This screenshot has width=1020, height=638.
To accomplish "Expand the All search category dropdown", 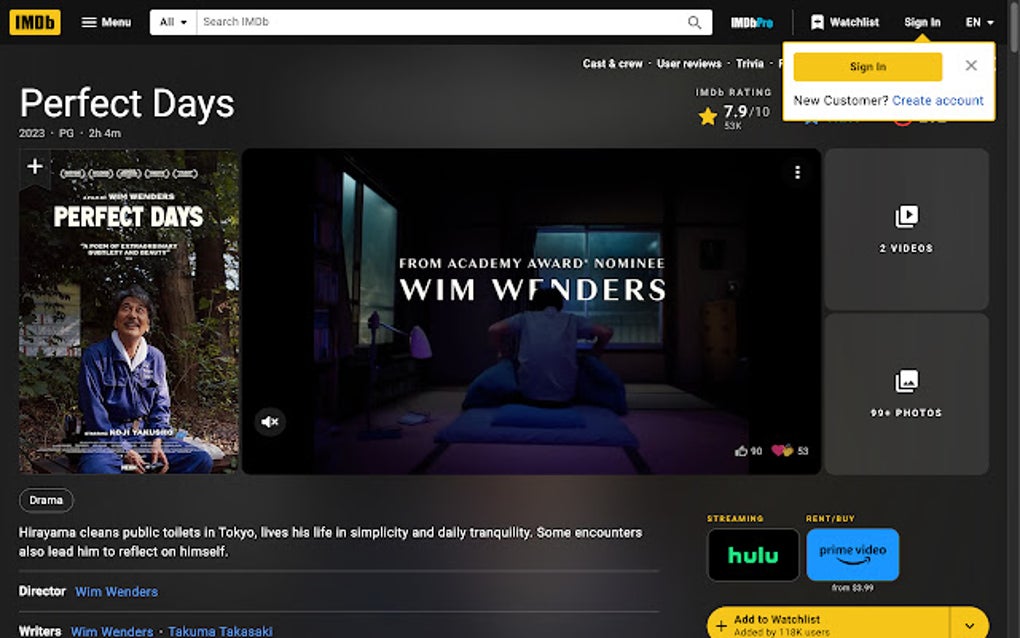I will point(173,22).
